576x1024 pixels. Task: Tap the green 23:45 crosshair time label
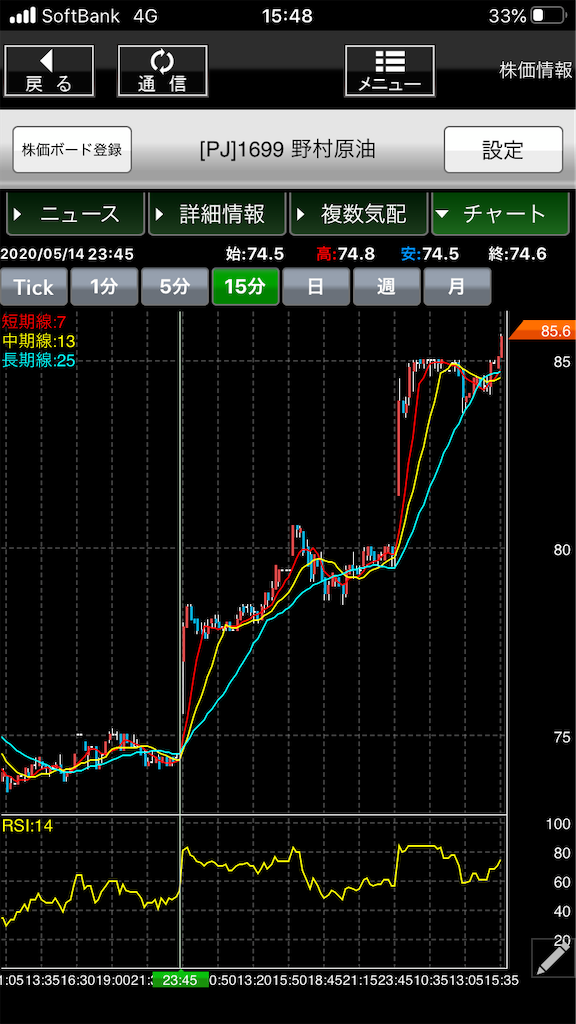point(180,980)
